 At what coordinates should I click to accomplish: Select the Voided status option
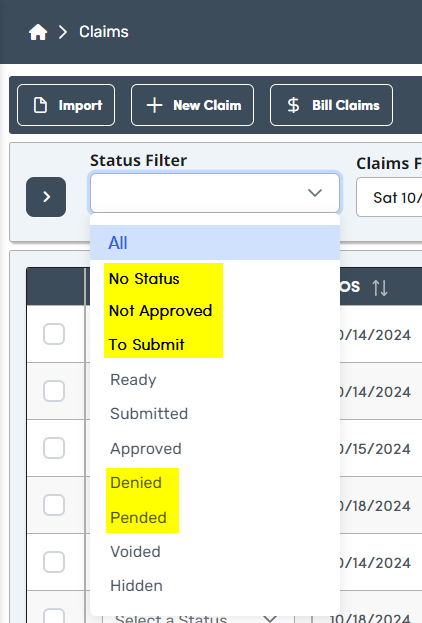[136, 551]
